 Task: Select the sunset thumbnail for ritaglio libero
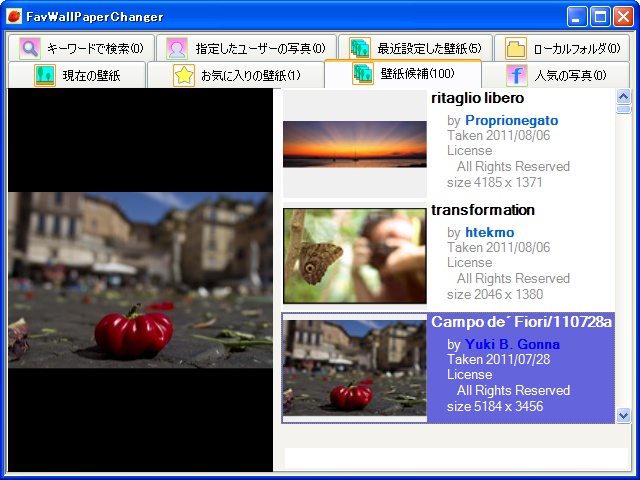[x=355, y=144]
